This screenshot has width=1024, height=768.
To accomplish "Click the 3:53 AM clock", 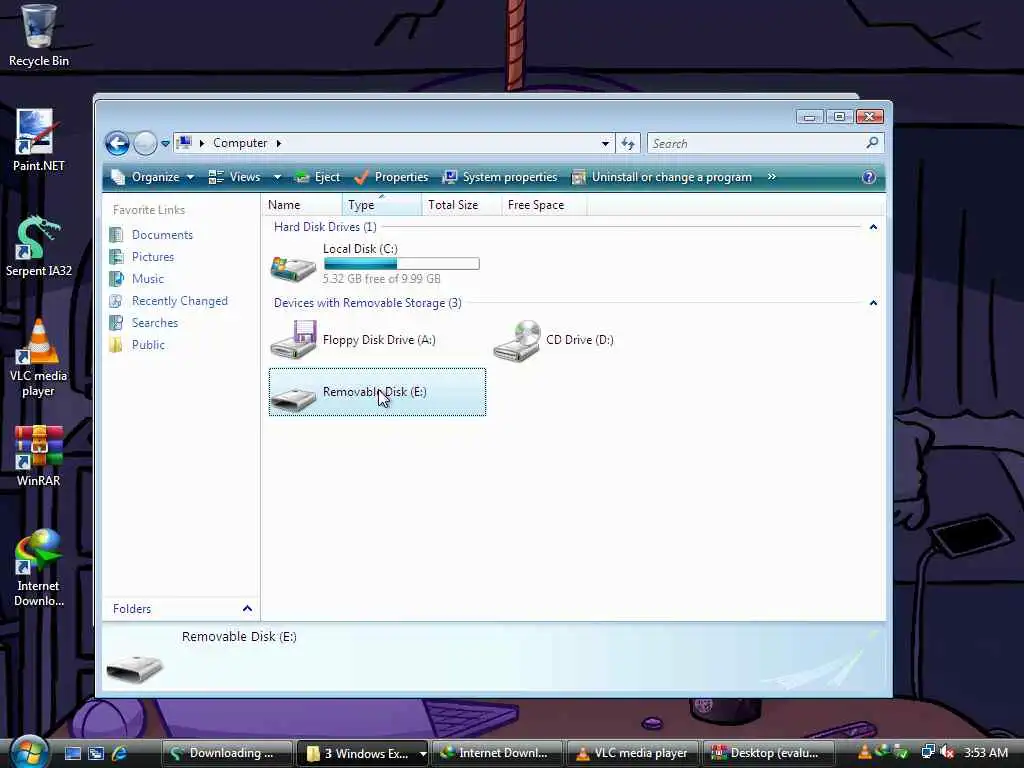I will coord(986,752).
